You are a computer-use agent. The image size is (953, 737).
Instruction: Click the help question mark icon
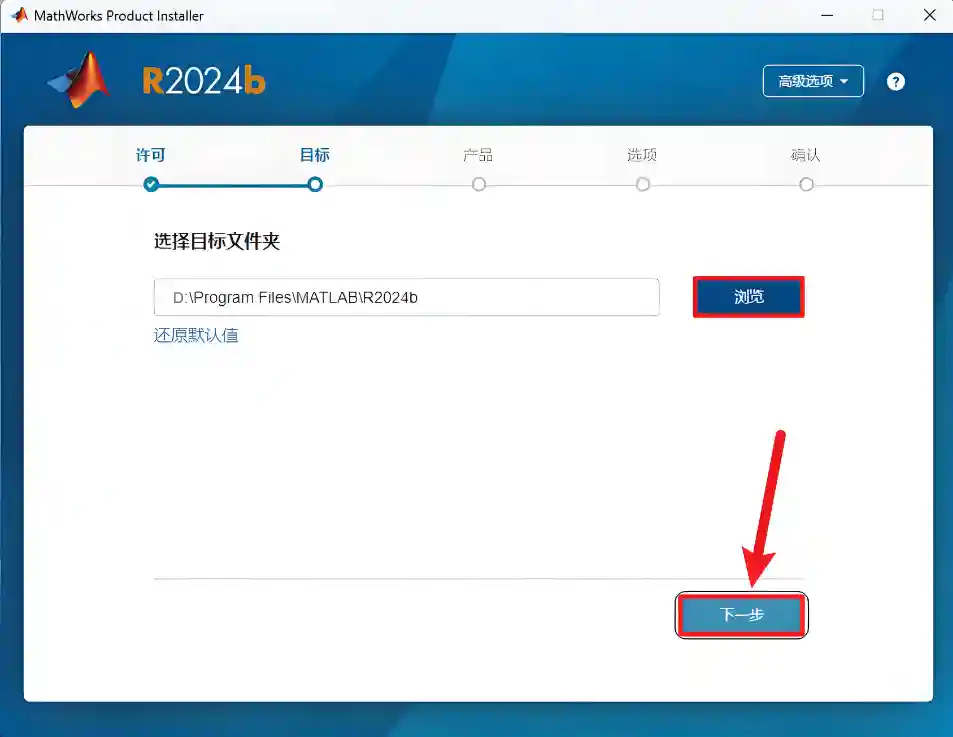(x=895, y=82)
